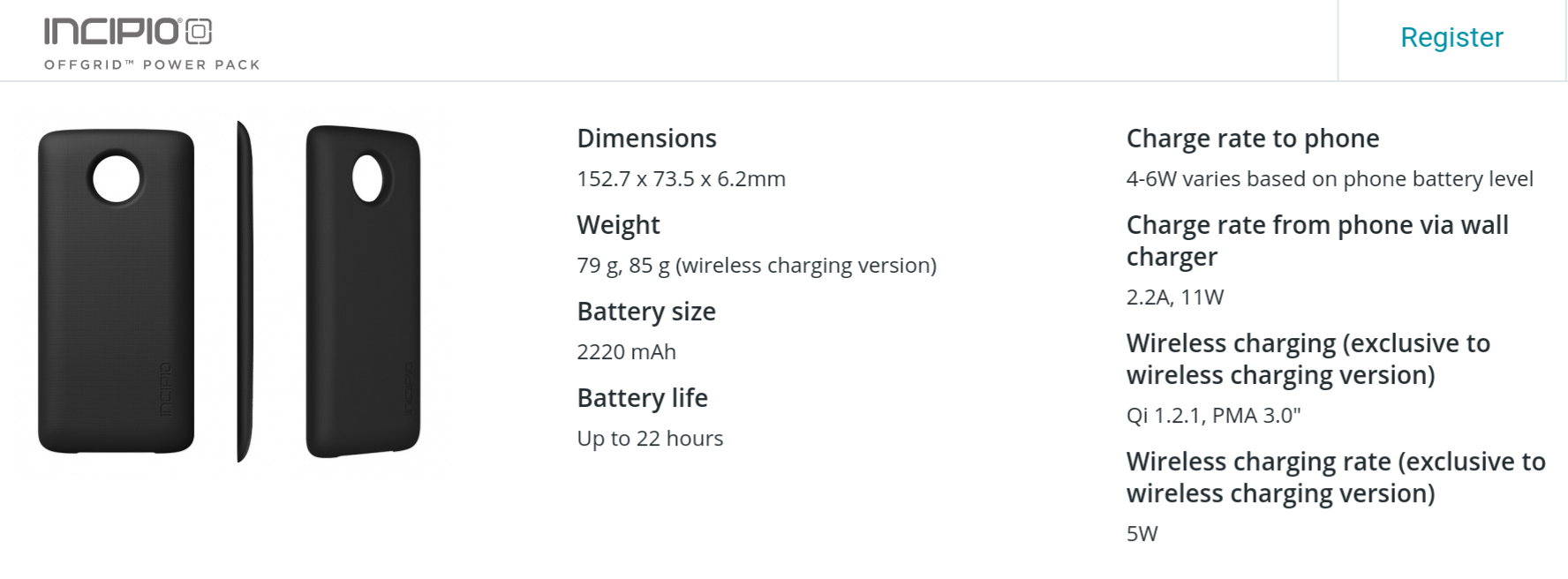This screenshot has height=579, width=1568.
Task: Click the Incipio logo
Action: click(x=128, y=32)
